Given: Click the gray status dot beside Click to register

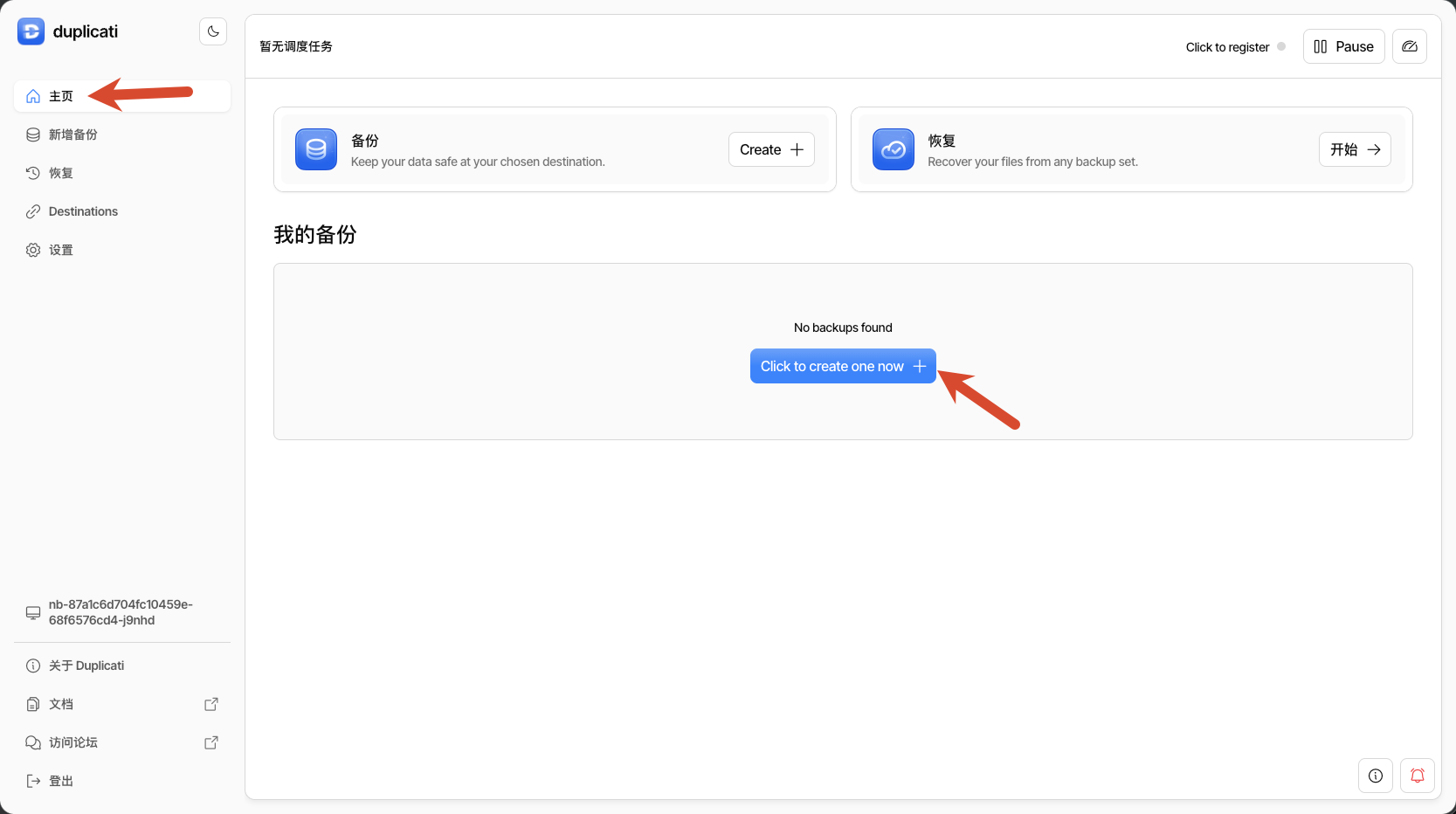Looking at the screenshot, I should (x=1281, y=46).
